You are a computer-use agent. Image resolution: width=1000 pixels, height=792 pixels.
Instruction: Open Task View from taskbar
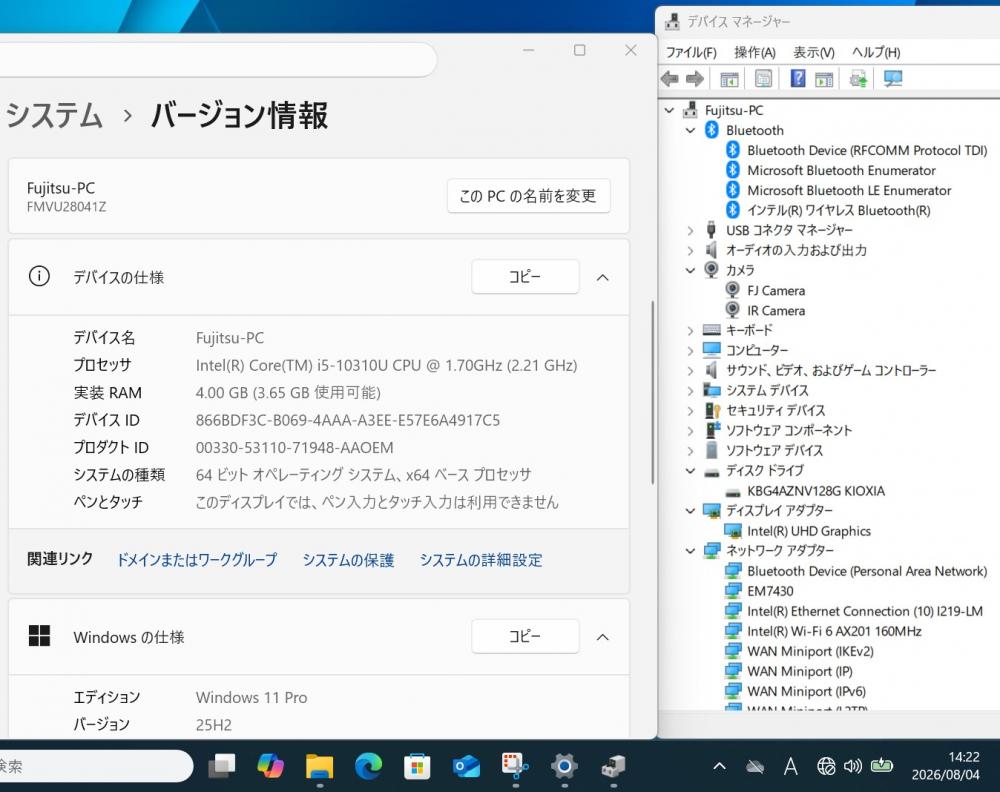[x=222, y=765]
